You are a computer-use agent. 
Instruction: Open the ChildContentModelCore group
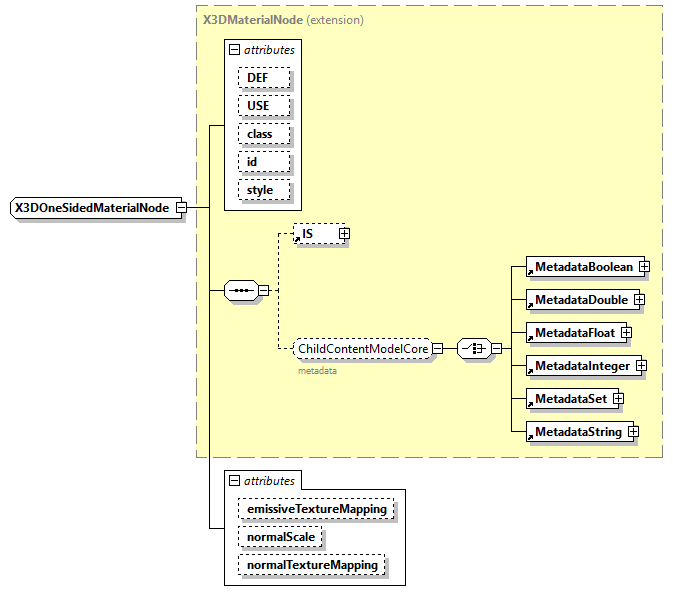pos(363,348)
